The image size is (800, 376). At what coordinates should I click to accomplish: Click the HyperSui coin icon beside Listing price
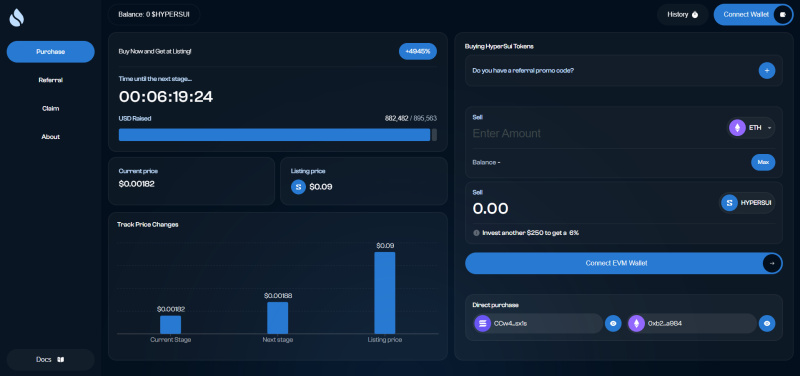[x=298, y=187]
